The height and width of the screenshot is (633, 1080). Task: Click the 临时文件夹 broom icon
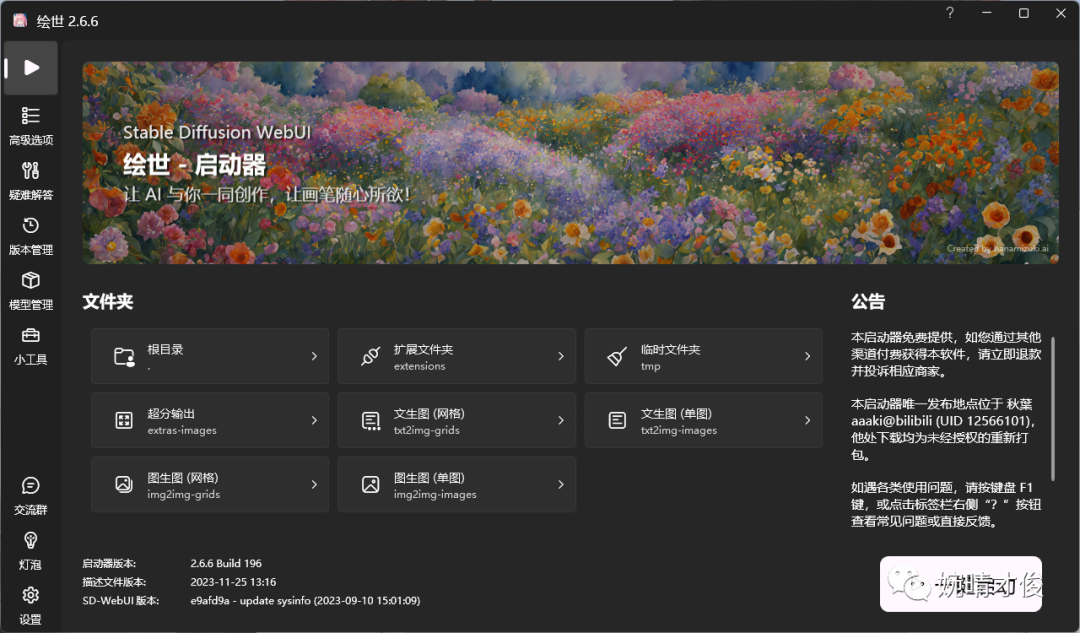point(617,356)
